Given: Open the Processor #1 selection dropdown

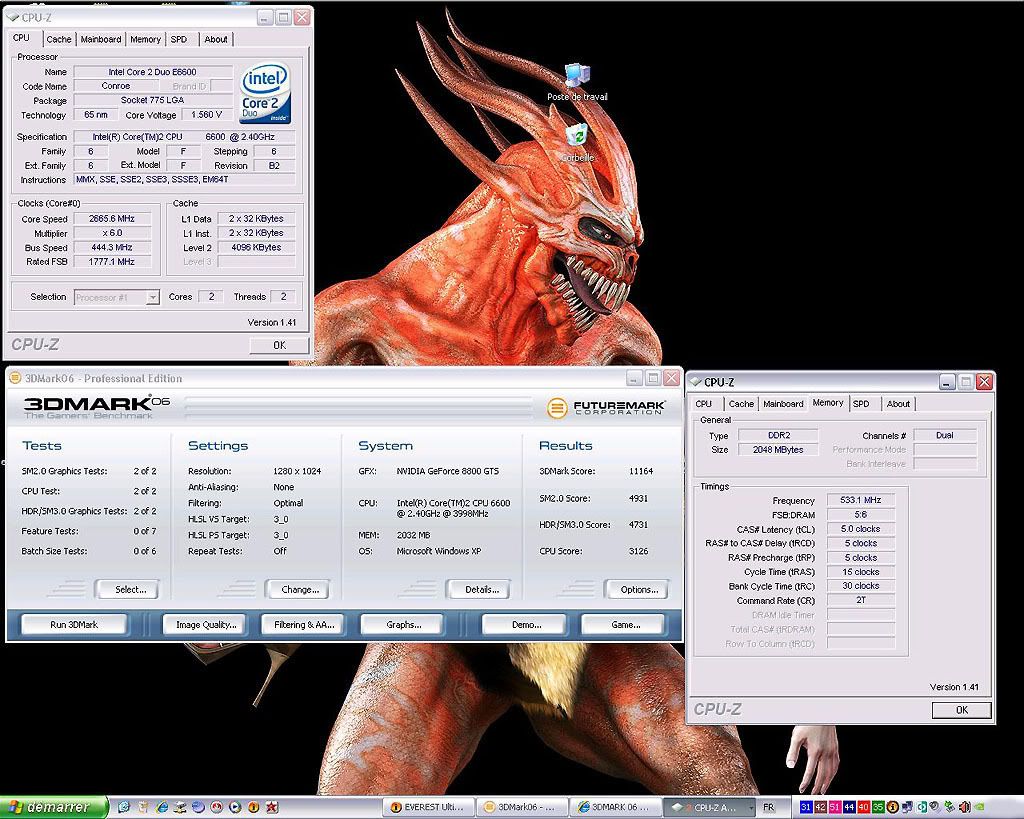Looking at the screenshot, I should [152, 297].
